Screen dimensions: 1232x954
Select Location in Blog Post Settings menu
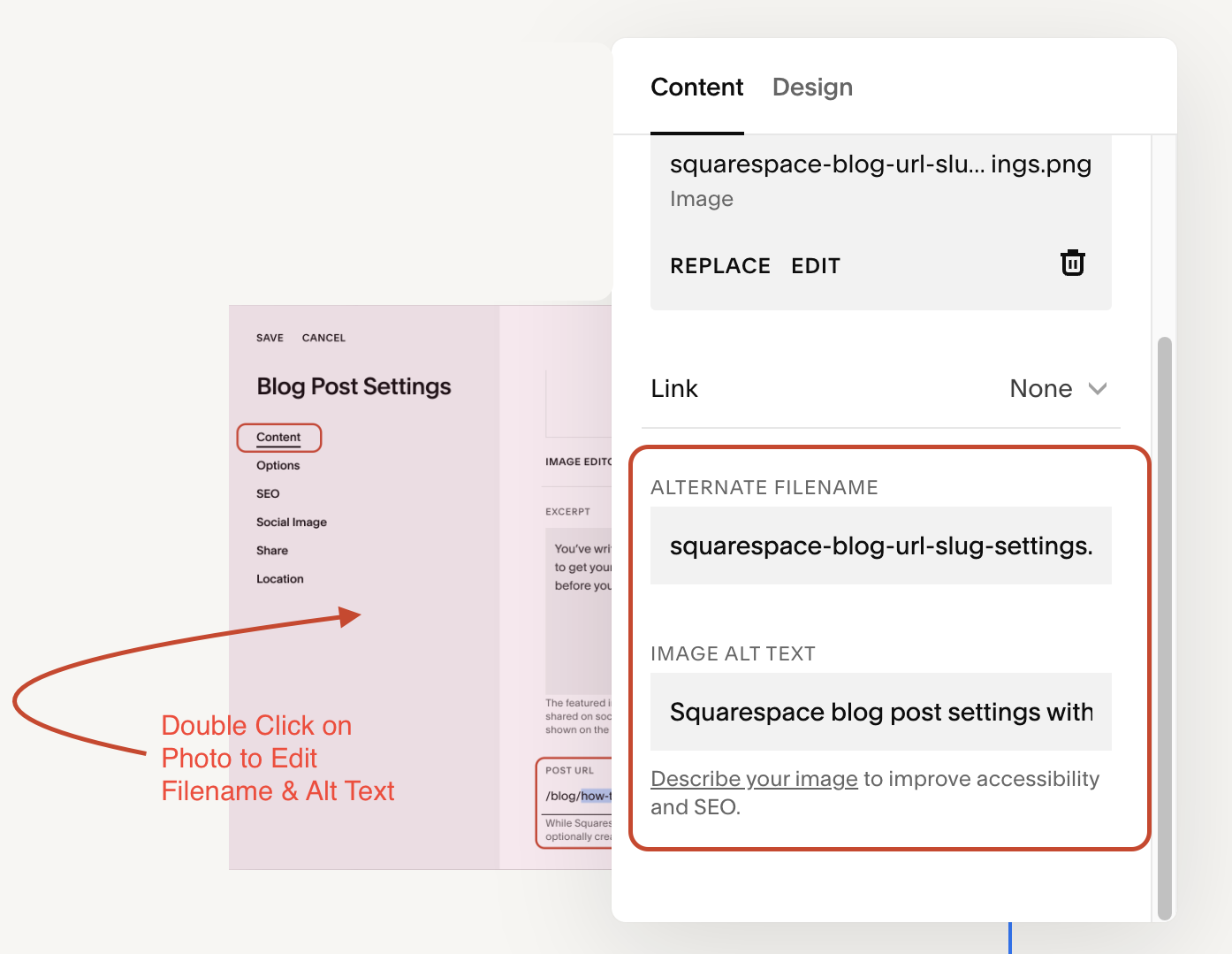coord(280,578)
